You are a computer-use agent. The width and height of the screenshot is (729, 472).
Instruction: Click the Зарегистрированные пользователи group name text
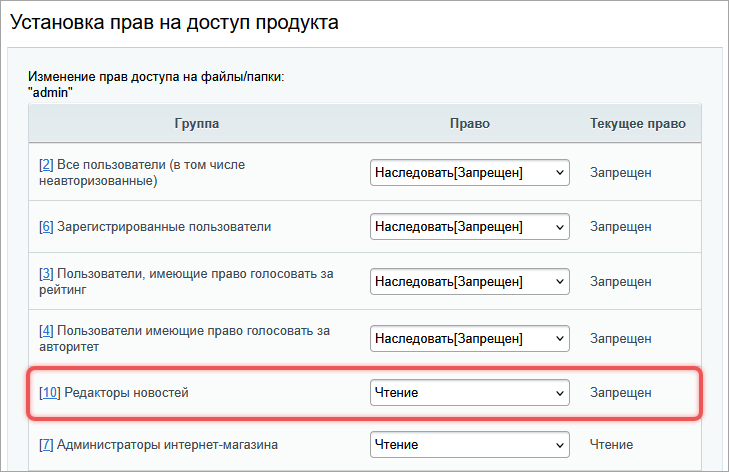point(165,227)
